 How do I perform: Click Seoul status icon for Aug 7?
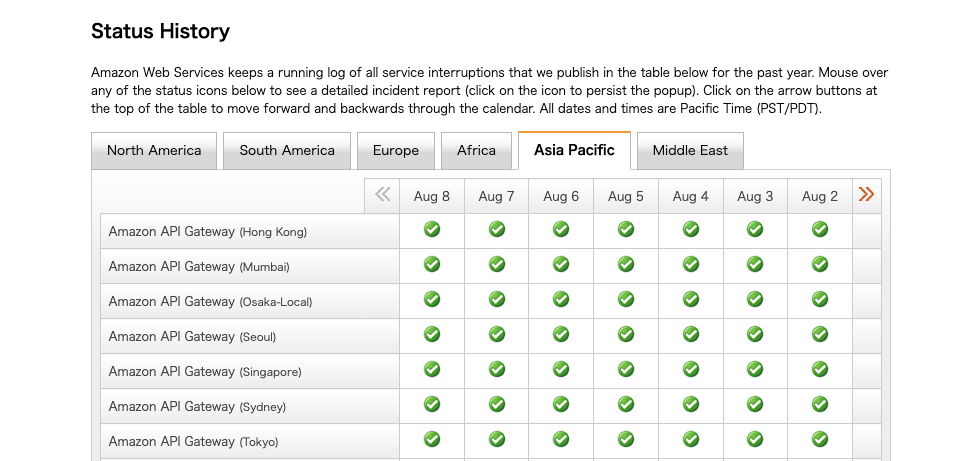tap(497, 334)
